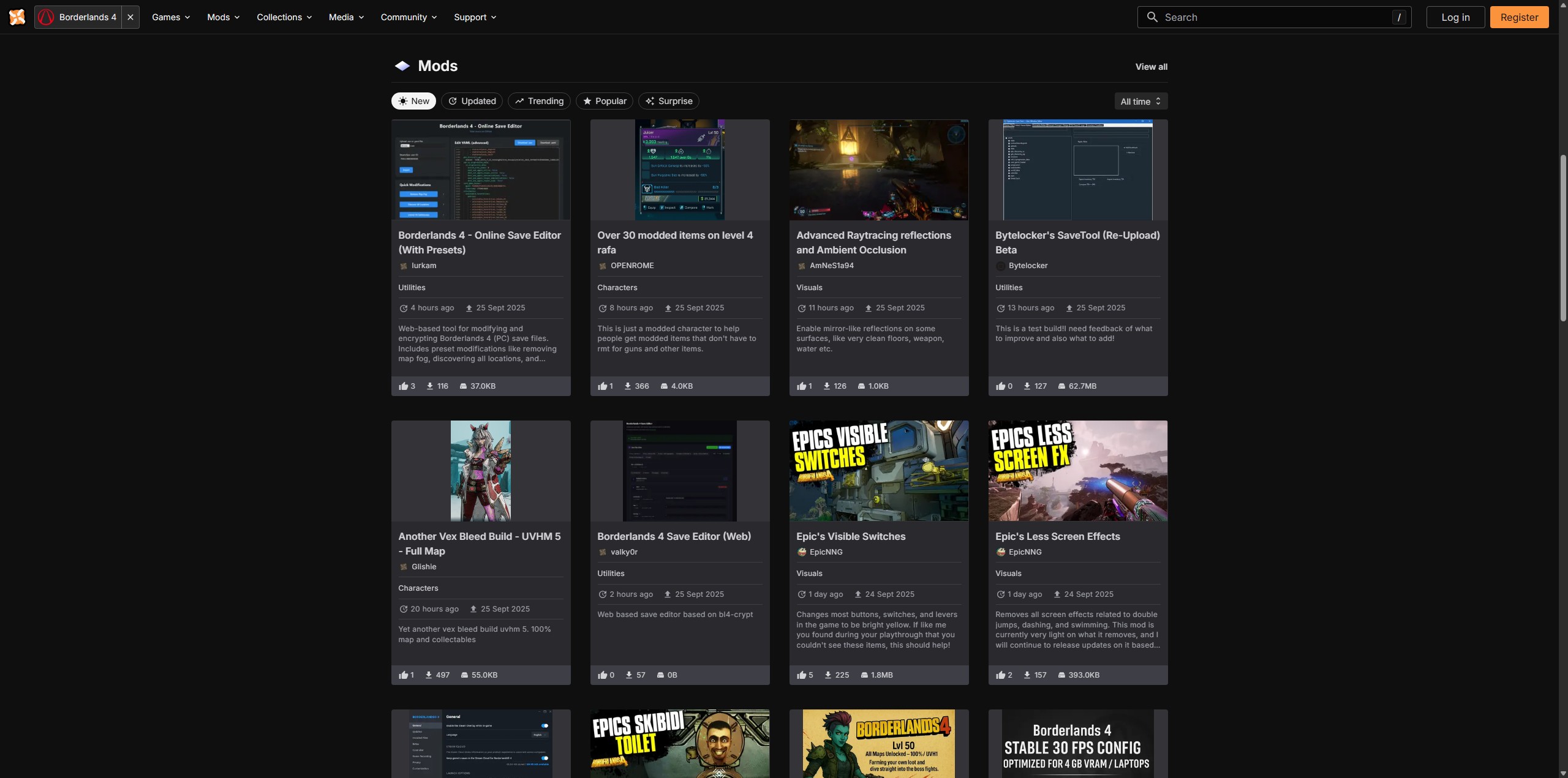Expand the Collections menu
Screen dimensions: 1568x778
[x=284, y=17]
